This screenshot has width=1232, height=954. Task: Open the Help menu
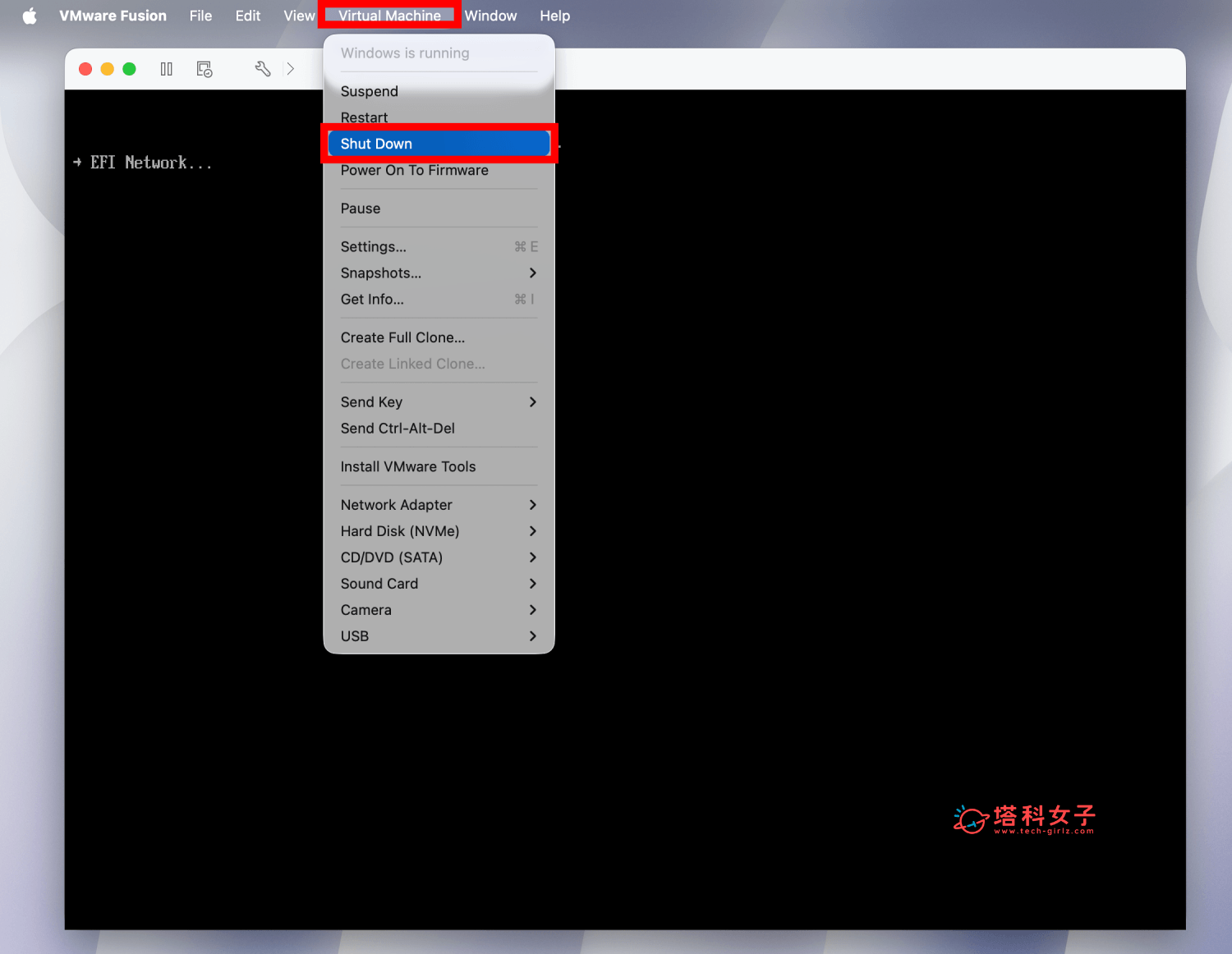(x=554, y=16)
